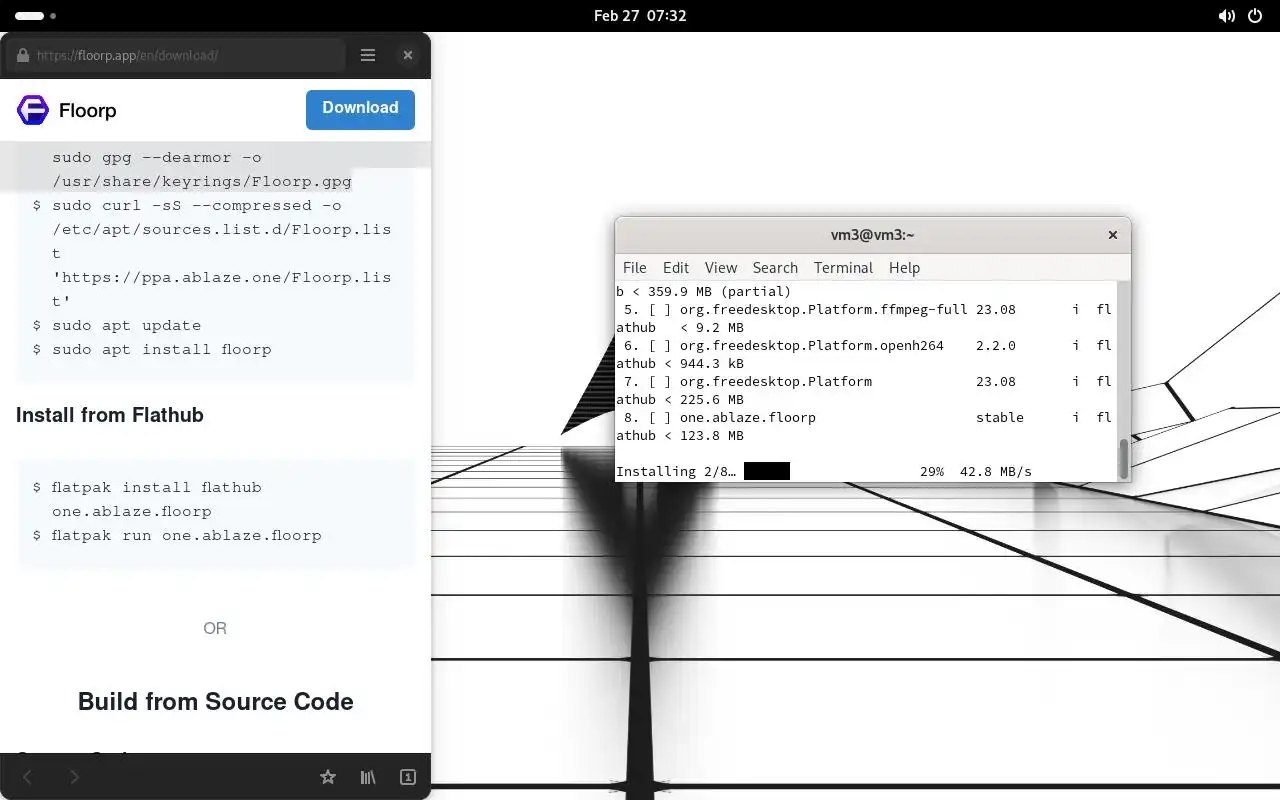Click 'org.freedesktop.Platform.openh264' row in terminal

click(x=865, y=345)
